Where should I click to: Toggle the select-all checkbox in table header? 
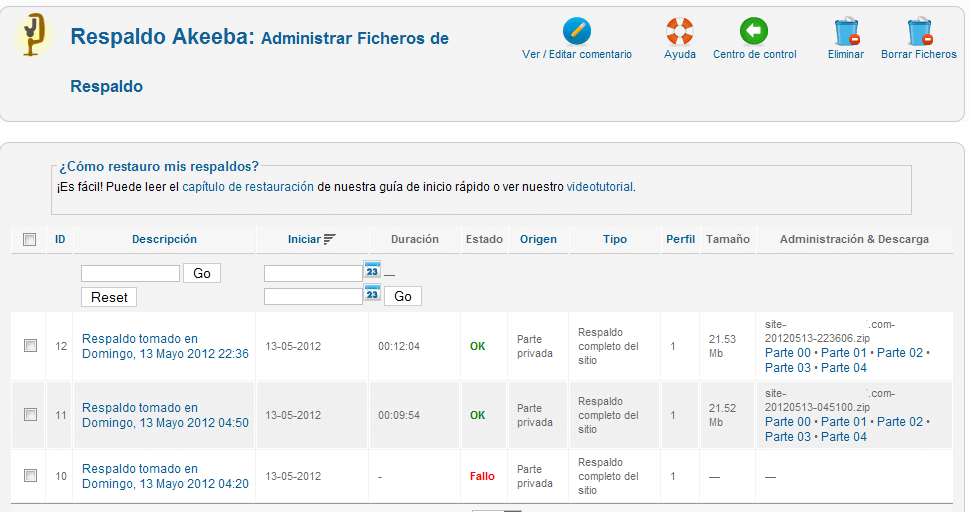pos(29,239)
